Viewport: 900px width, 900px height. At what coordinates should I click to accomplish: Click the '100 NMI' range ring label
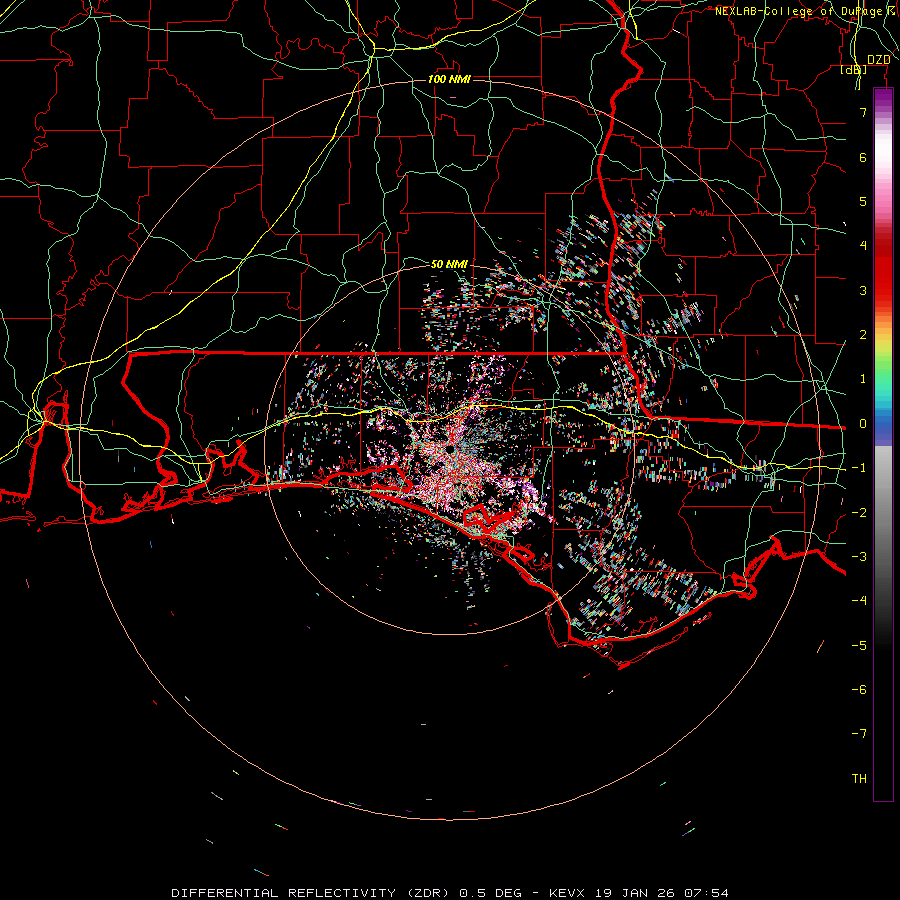pos(449,79)
